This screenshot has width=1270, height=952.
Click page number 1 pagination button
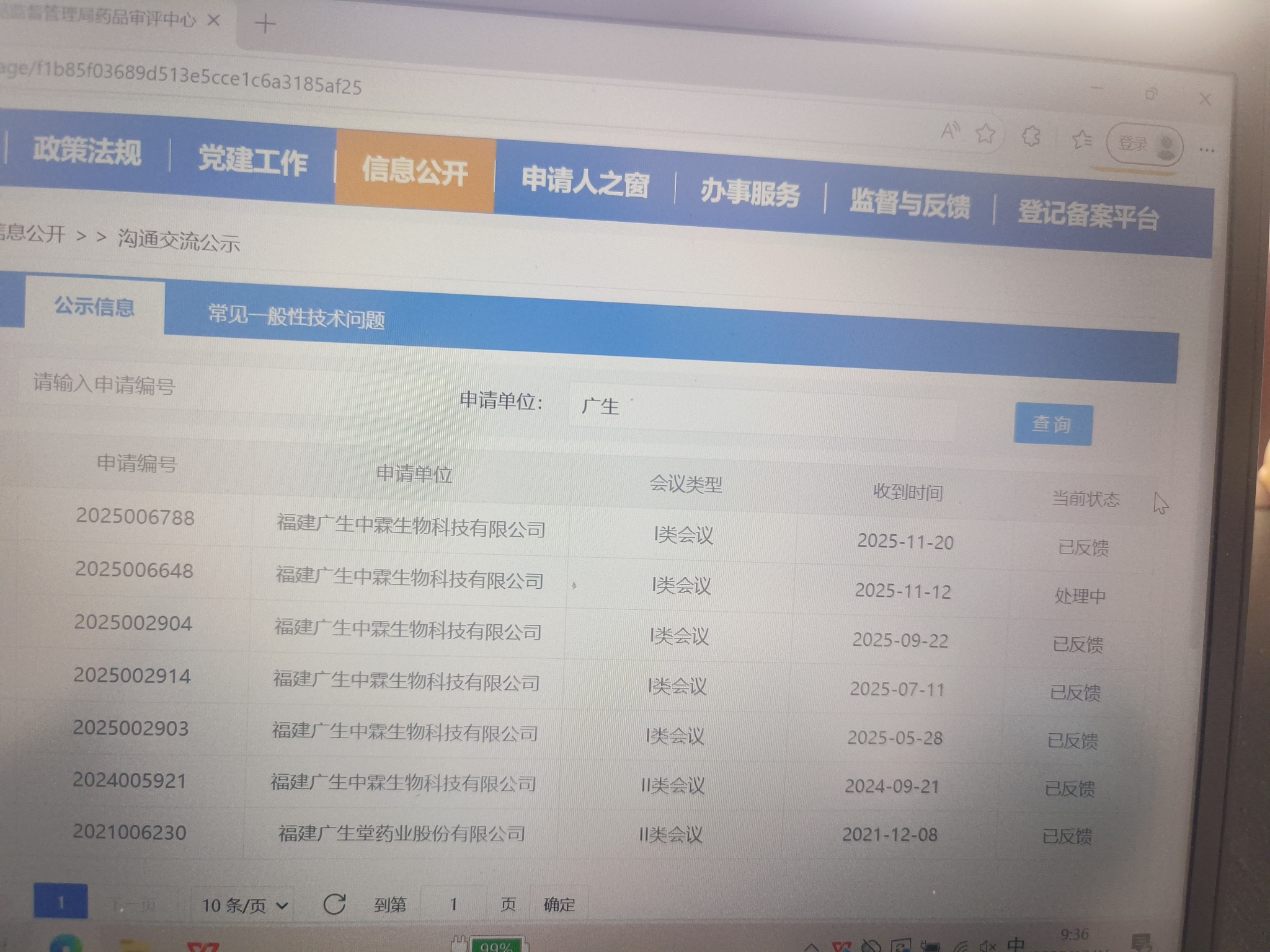pyautogui.click(x=60, y=902)
